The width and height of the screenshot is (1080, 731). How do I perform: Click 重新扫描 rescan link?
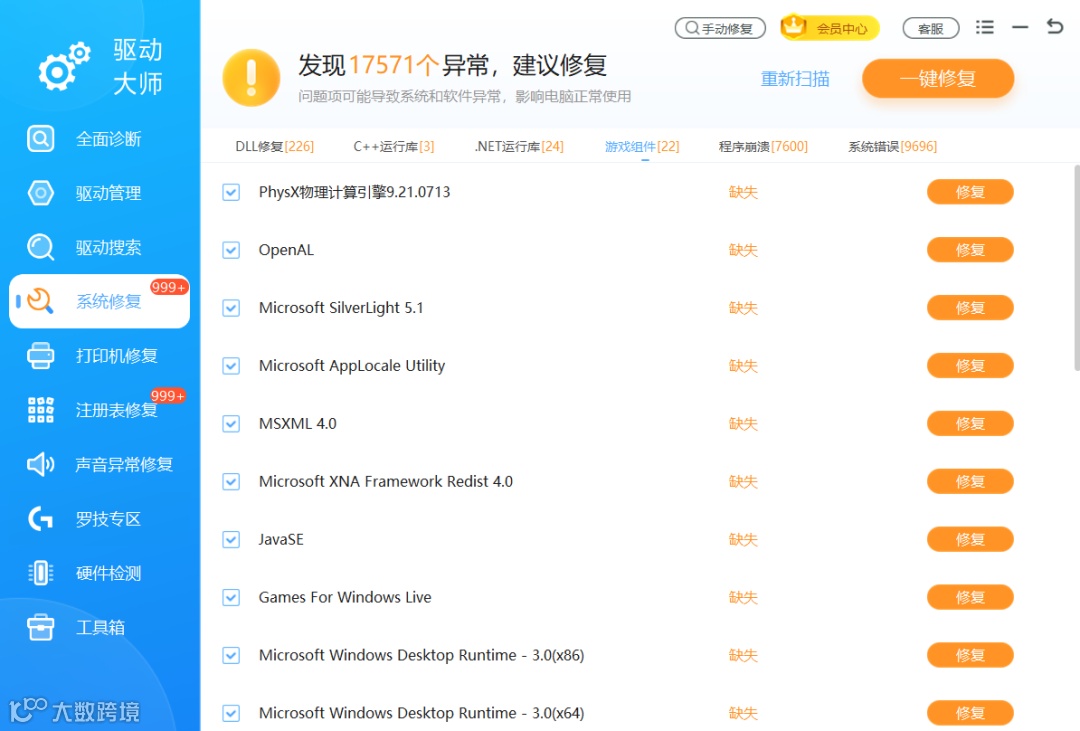coord(795,79)
